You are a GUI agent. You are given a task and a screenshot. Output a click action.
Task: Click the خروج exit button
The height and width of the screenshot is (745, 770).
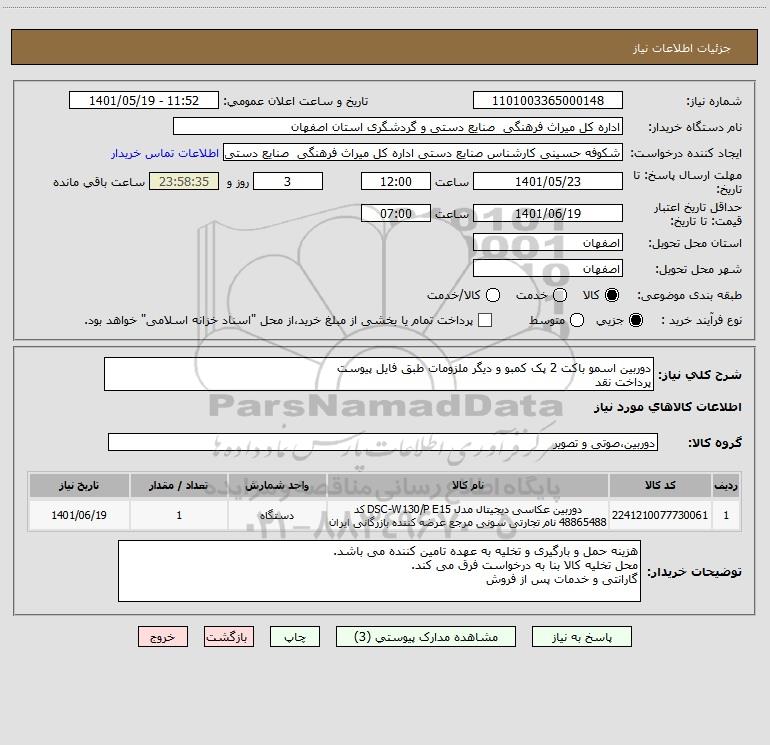click(x=163, y=637)
